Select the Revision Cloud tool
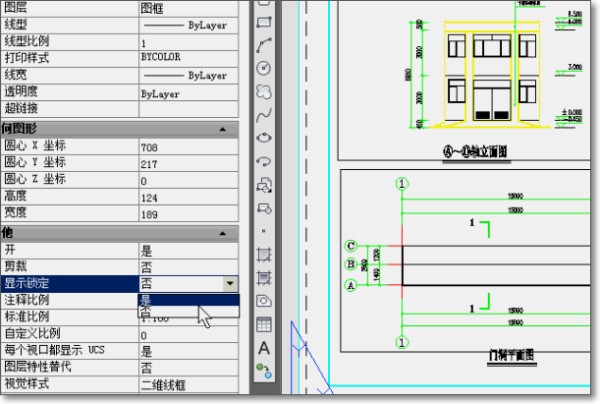The width and height of the screenshot is (600, 404). [264, 91]
